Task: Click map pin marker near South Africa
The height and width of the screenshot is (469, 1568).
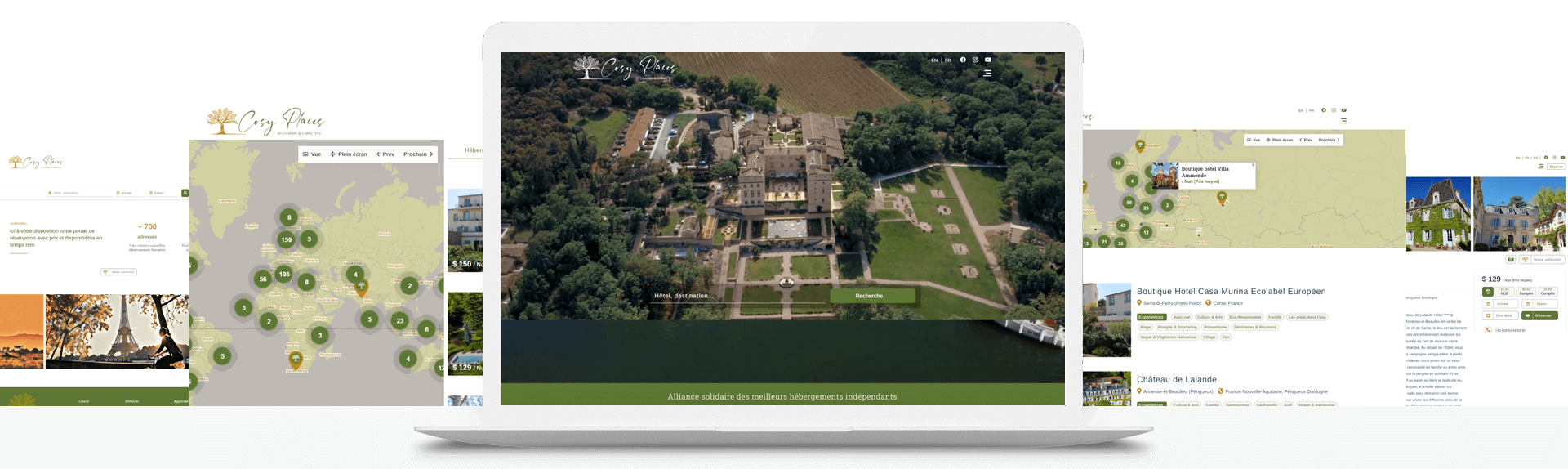Action: [296, 359]
